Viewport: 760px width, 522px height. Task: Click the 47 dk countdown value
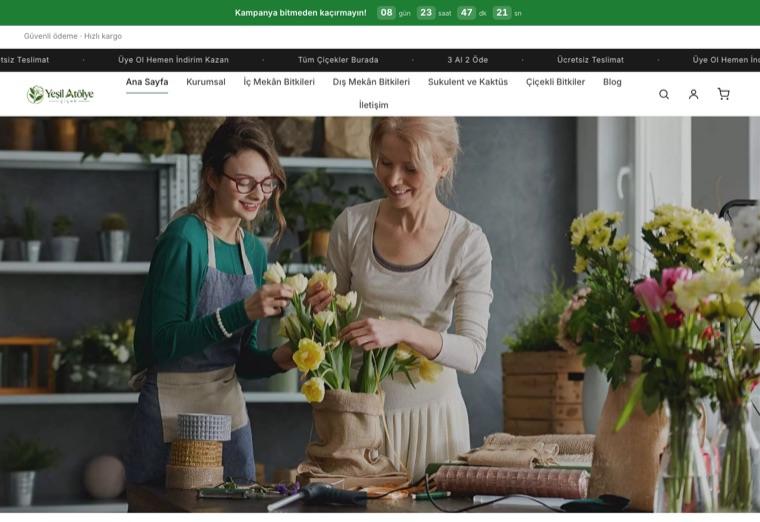click(x=466, y=13)
